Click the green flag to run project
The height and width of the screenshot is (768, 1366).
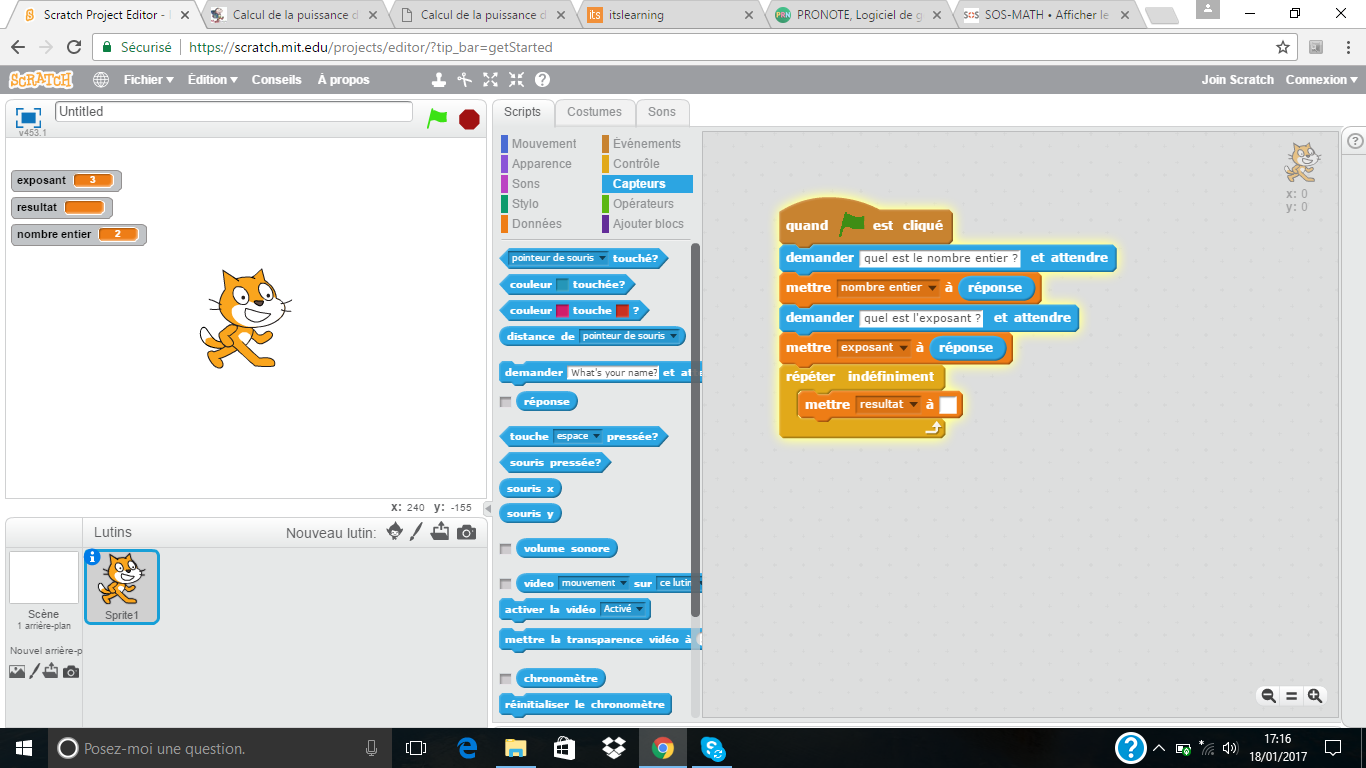(437, 118)
